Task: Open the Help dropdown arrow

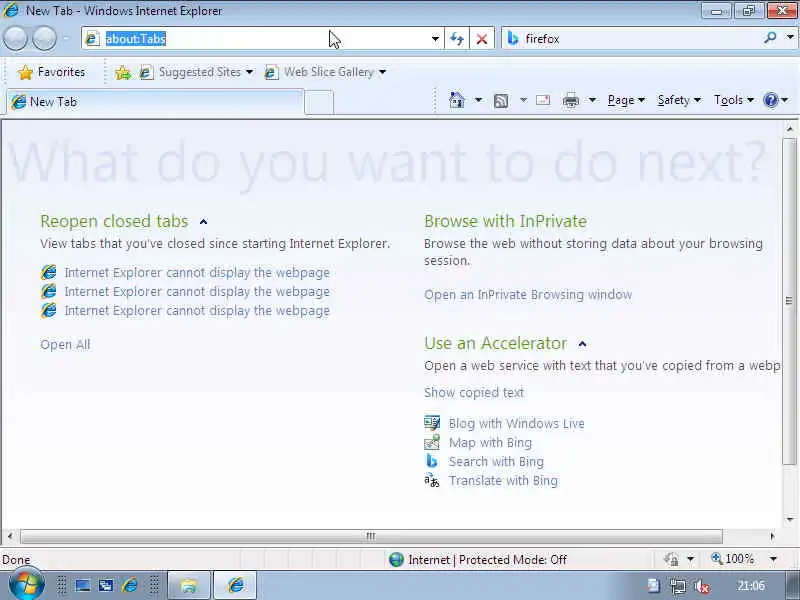Action: click(x=785, y=100)
